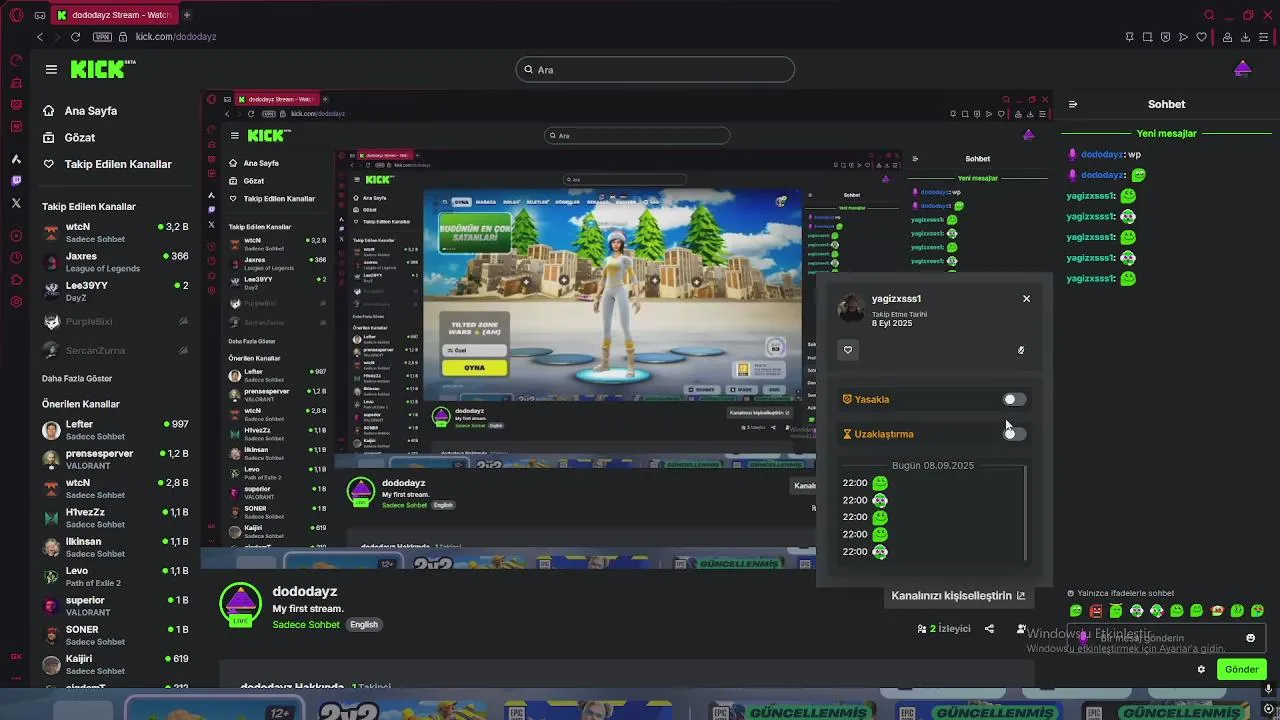Open Levo Path of Exile 2 channel
This screenshot has width=1280, height=720.
pos(115,577)
